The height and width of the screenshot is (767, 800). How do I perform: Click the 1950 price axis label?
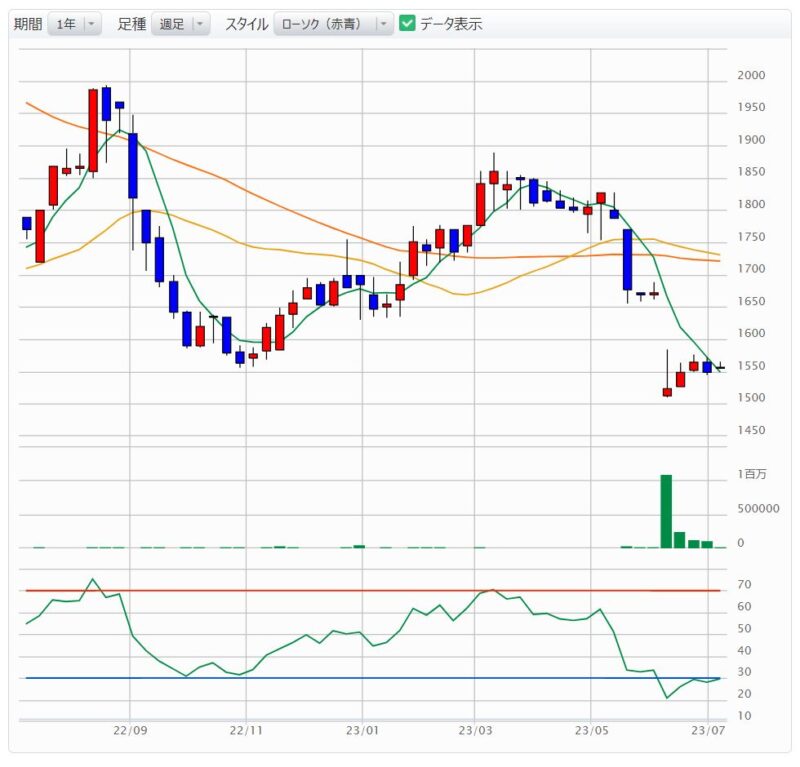pyautogui.click(x=751, y=107)
